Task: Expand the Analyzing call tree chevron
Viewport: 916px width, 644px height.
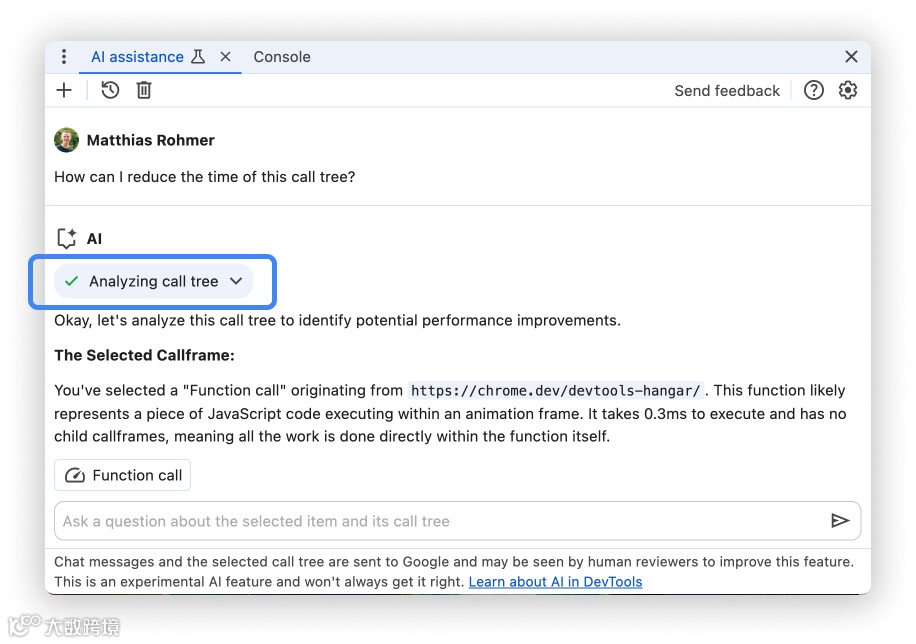Action: click(x=236, y=281)
